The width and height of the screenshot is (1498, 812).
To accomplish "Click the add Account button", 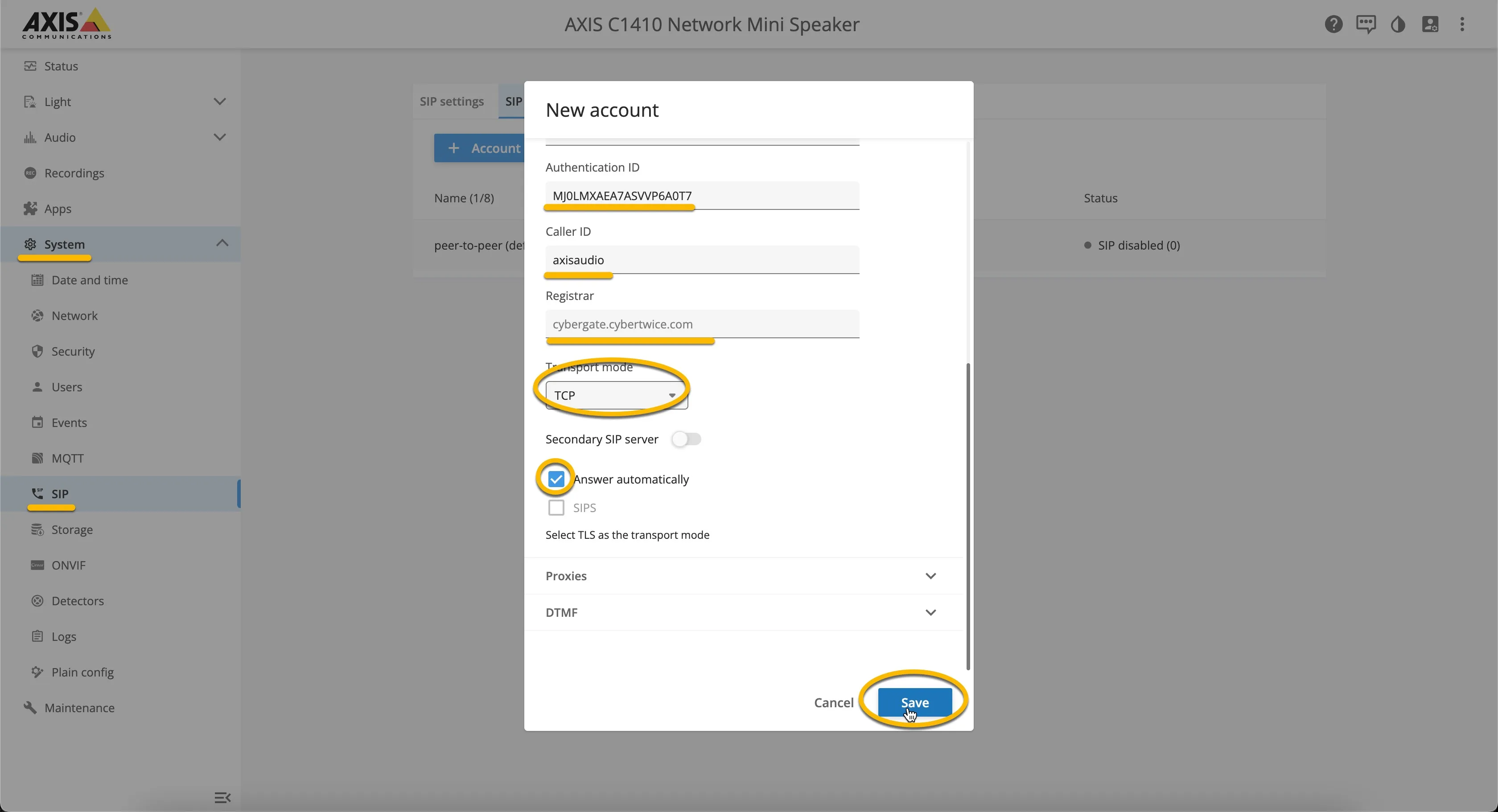I will tap(479, 148).
